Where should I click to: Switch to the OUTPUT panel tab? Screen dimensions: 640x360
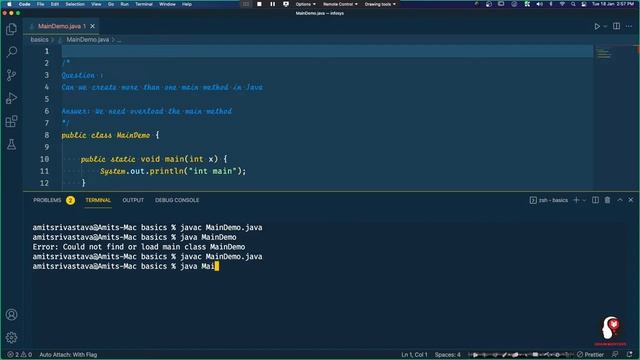click(133, 200)
